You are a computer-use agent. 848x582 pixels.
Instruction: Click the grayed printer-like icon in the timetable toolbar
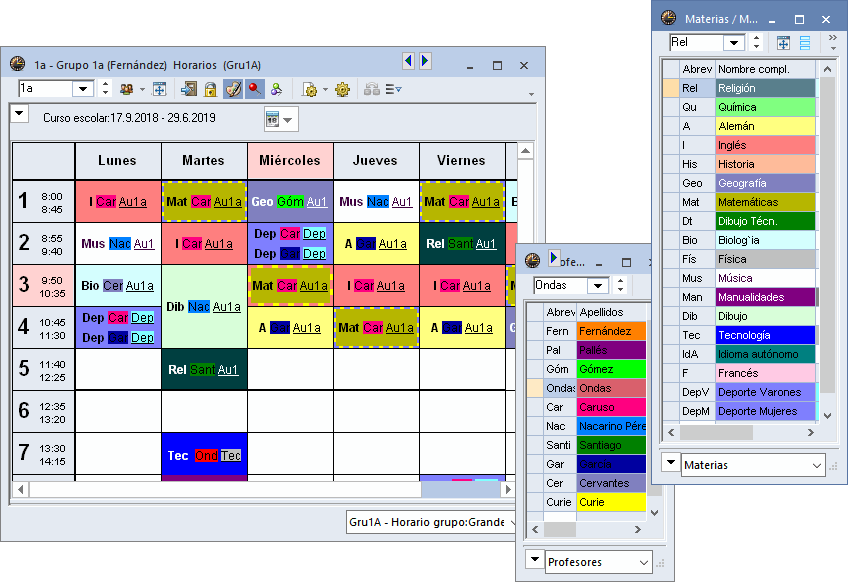tap(372, 89)
